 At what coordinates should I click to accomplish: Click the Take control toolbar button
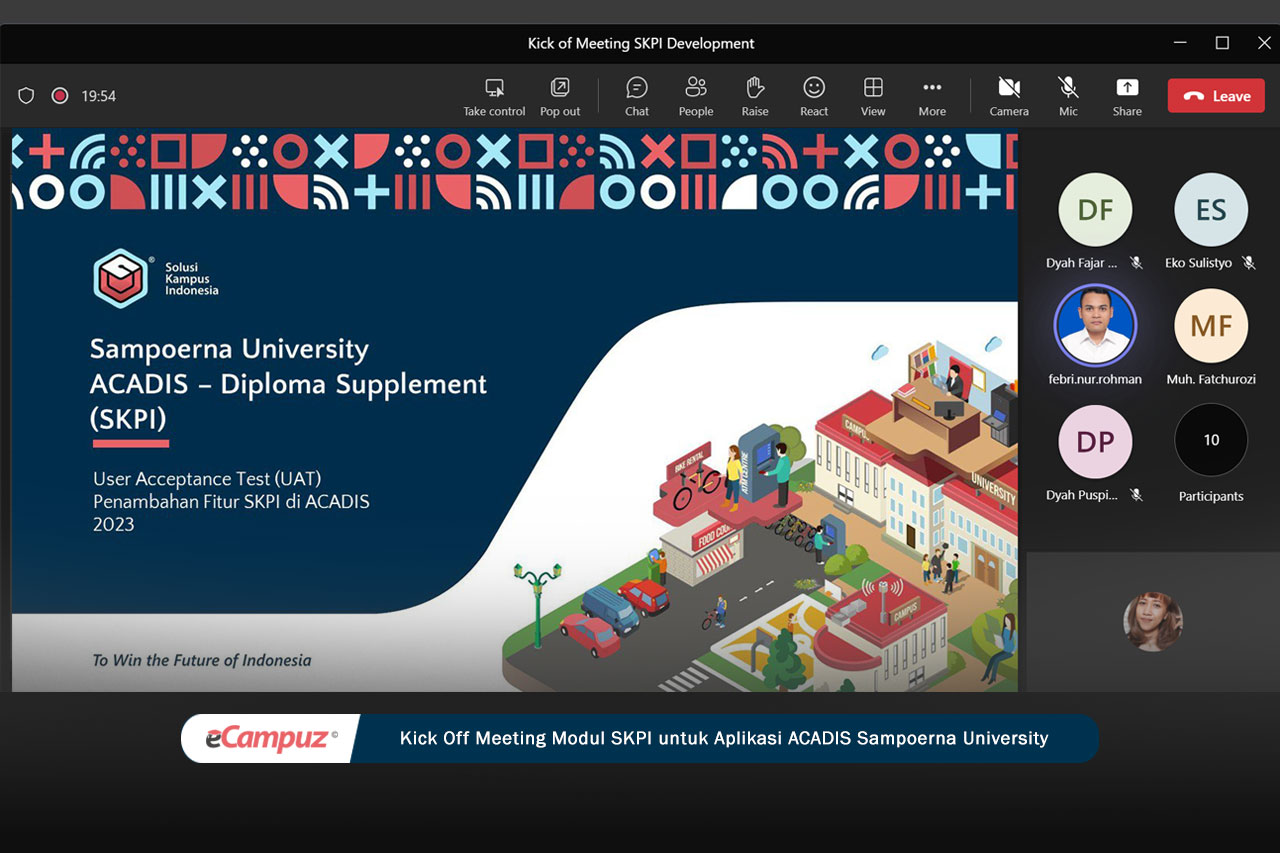pyautogui.click(x=494, y=97)
